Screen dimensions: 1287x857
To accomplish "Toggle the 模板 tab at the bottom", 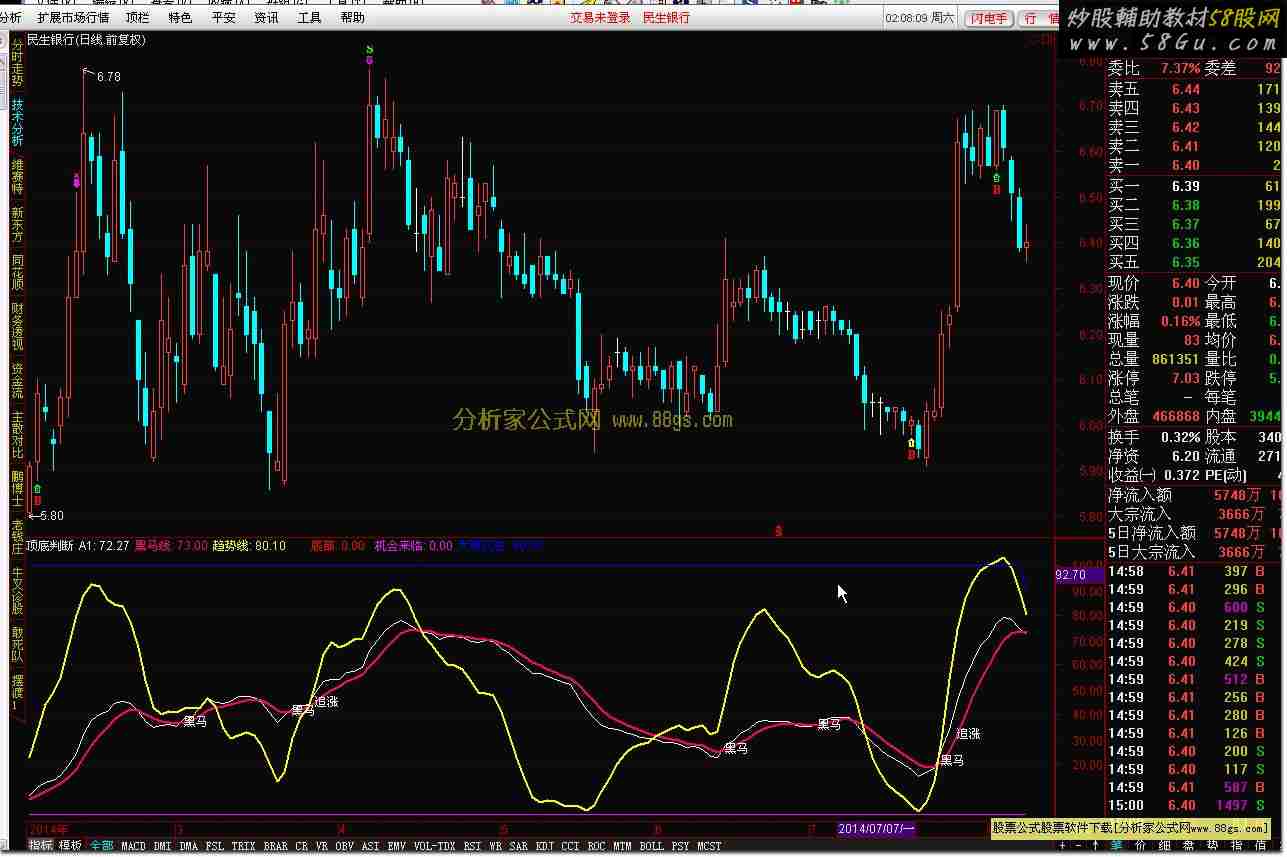I will (70, 846).
